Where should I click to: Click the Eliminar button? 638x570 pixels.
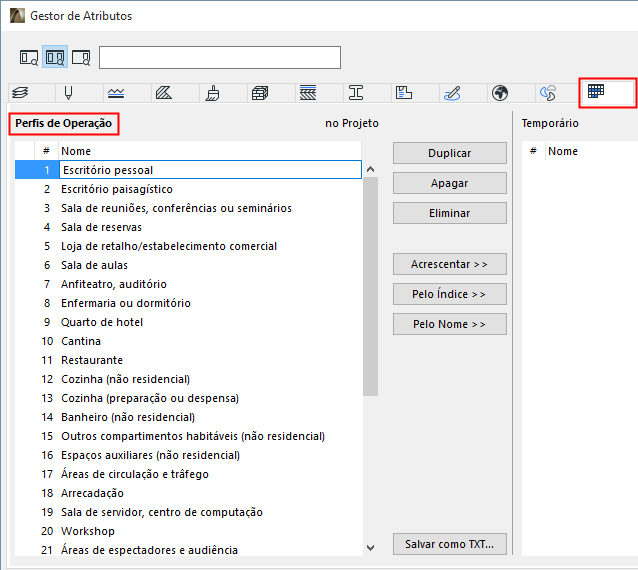450,213
